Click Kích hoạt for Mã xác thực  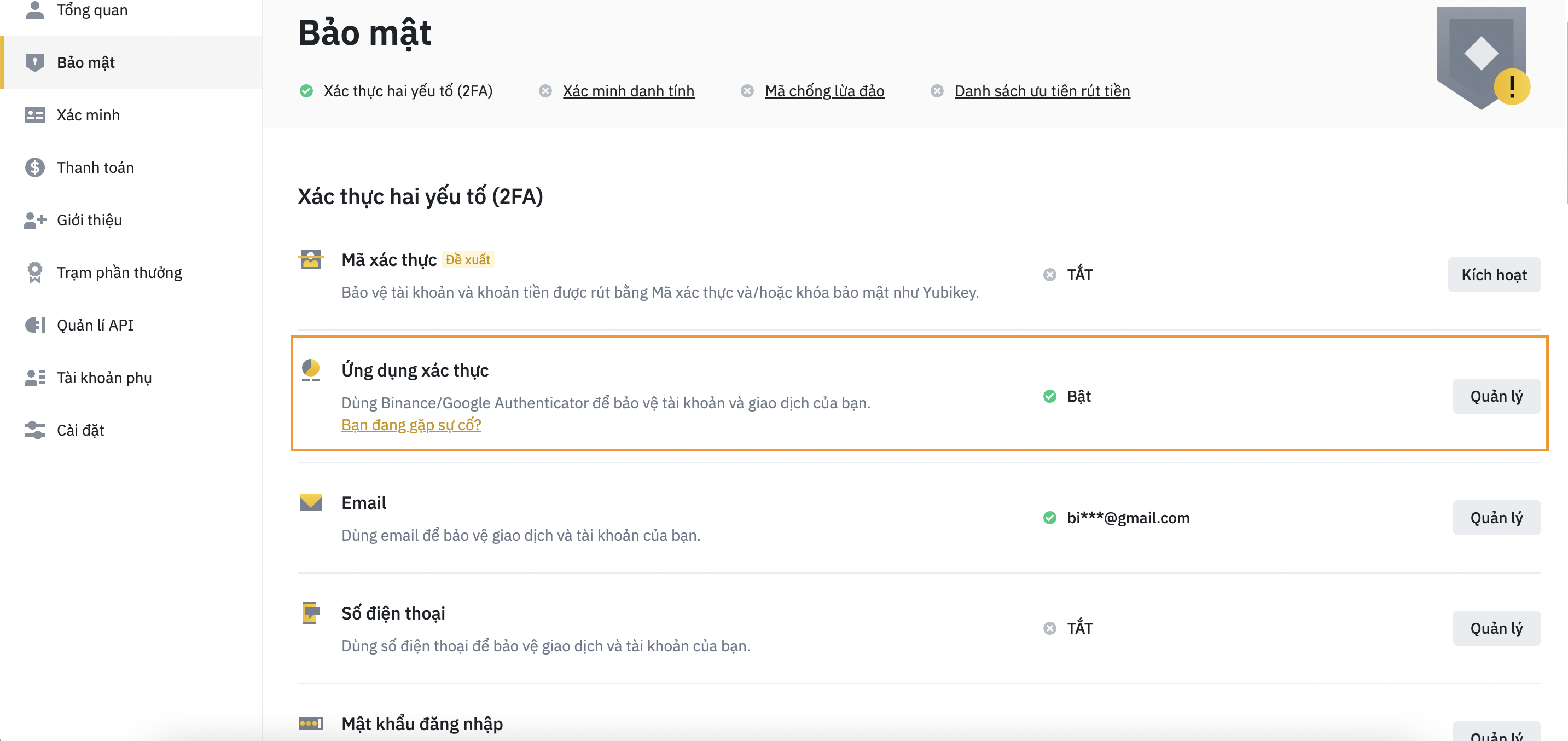click(1494, 275)
